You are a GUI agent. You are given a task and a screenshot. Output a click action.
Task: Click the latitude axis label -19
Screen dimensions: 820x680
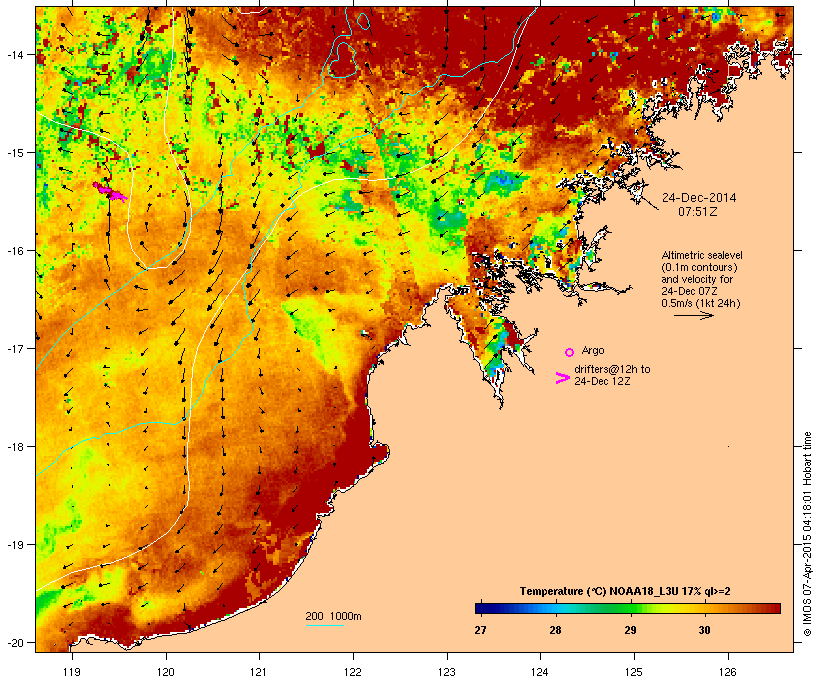15,545
